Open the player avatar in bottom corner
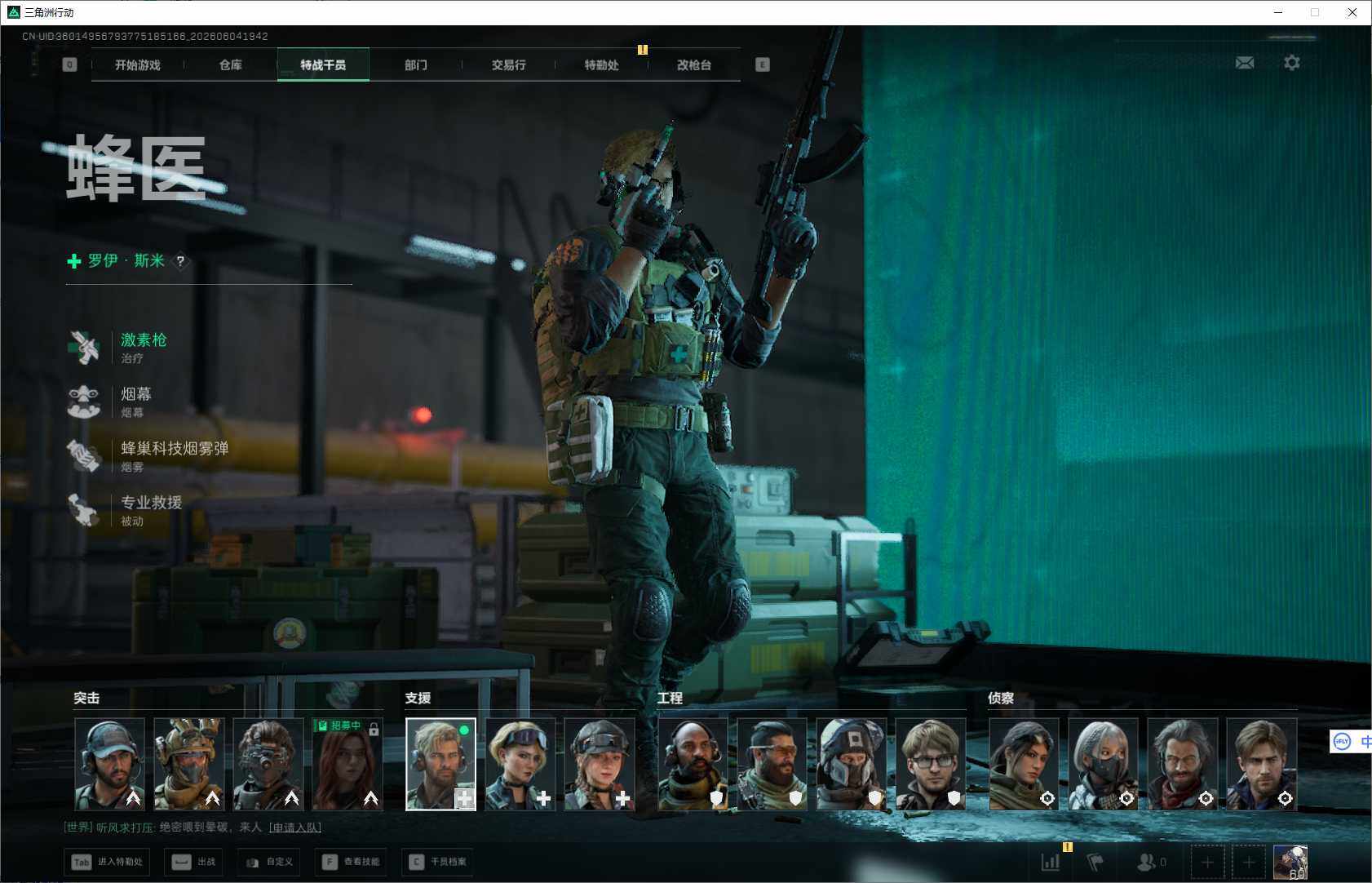Screen dimensions: 1372x883 pos(1290,863)
